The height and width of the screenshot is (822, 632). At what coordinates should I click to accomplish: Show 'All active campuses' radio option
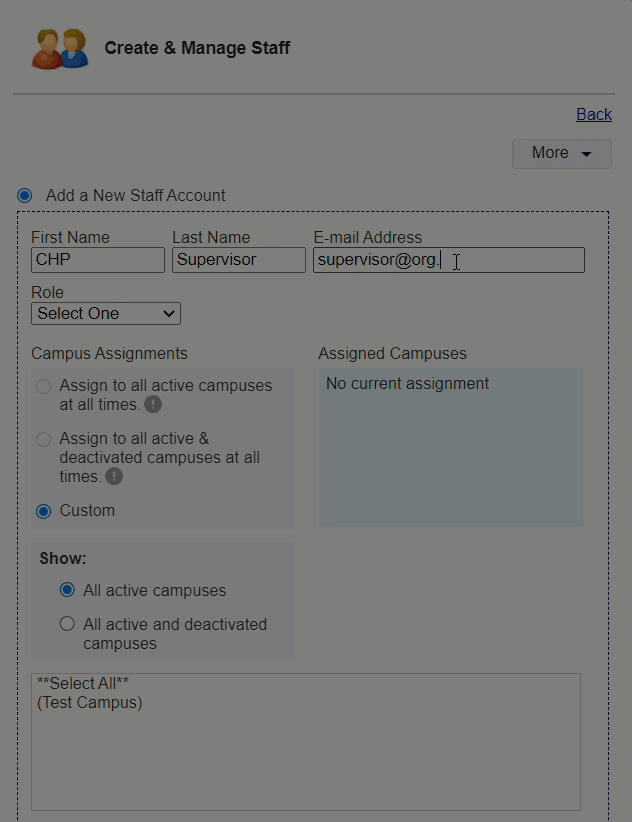(67, 590)
